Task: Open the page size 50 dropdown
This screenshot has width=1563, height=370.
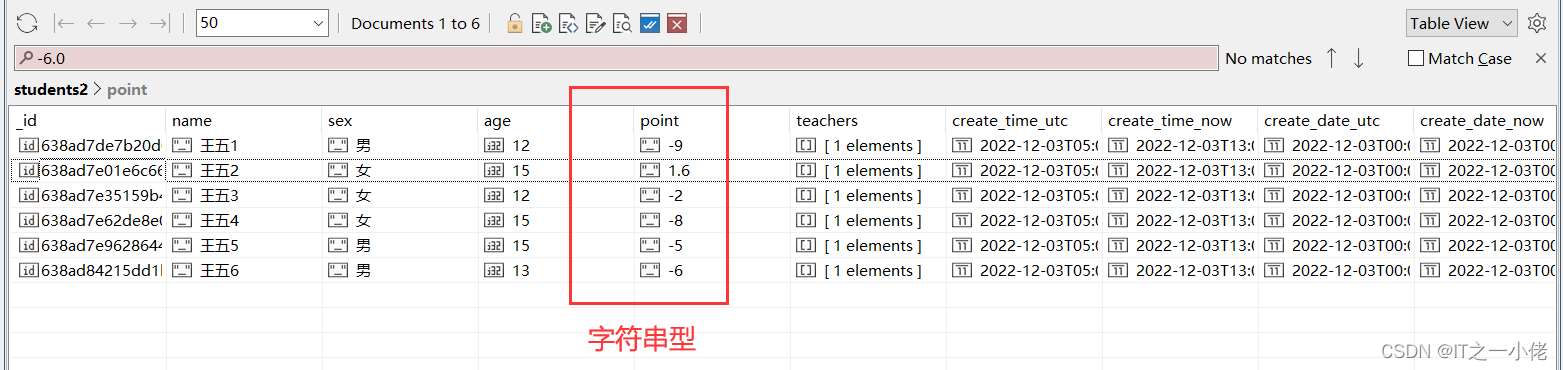Action: coord(263,23)
